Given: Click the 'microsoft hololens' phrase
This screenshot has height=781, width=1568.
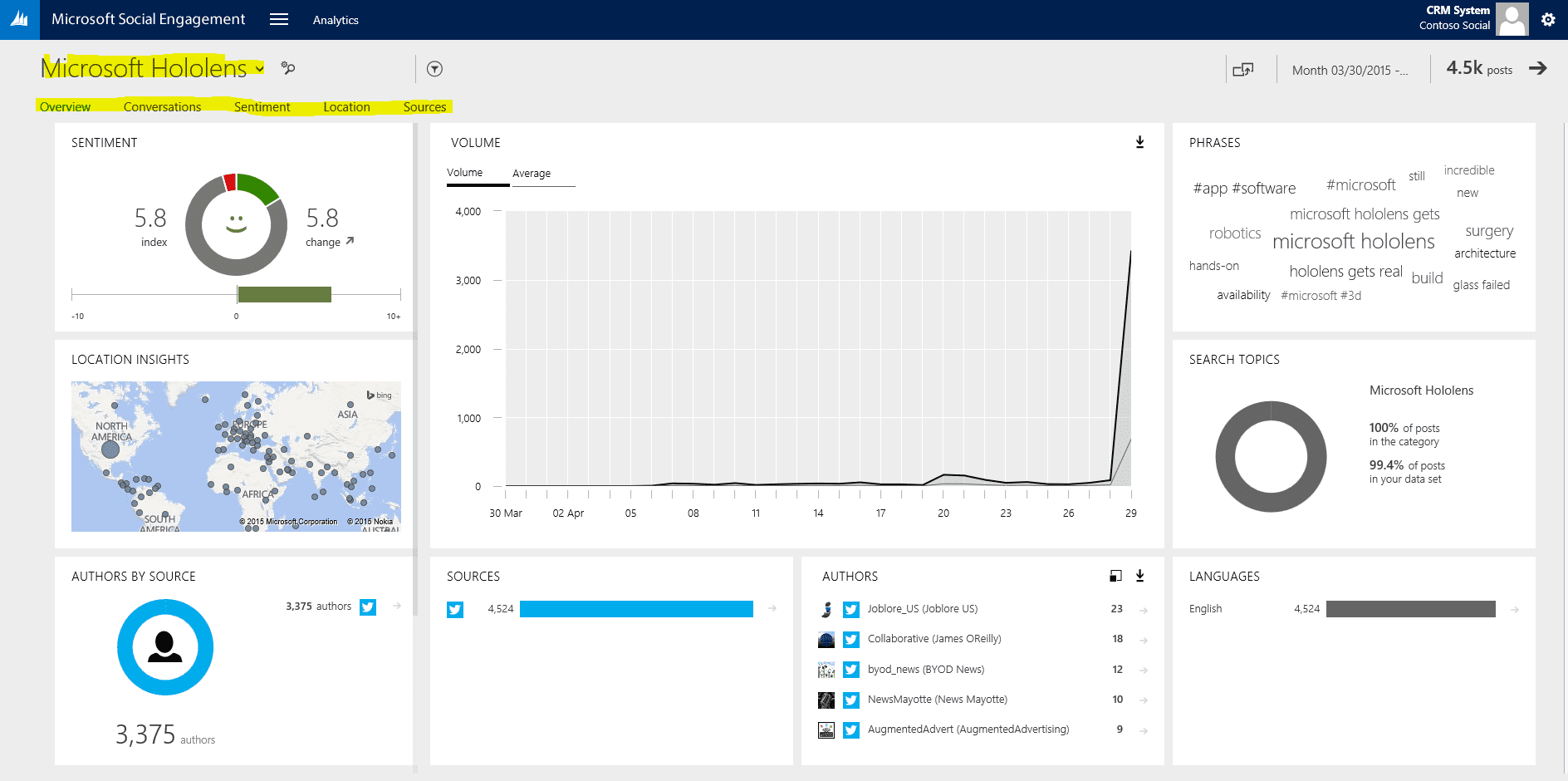Looking at the screenshot, I should tap(1353, 242).
